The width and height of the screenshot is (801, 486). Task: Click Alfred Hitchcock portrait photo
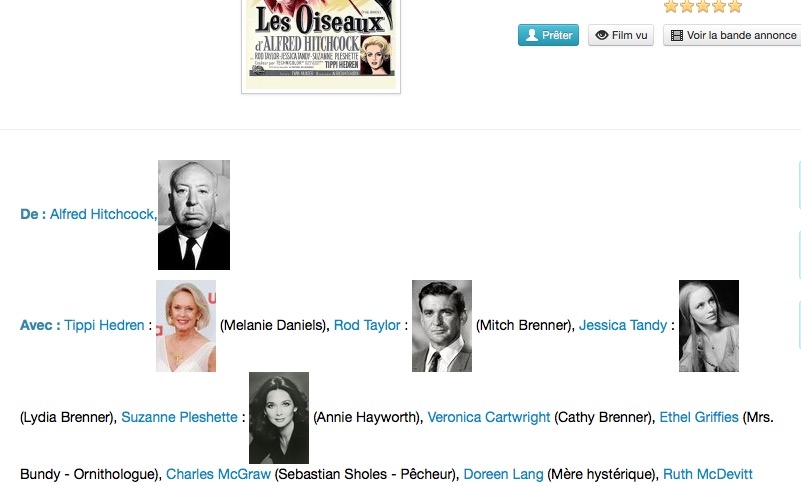(x=194, y=215)
